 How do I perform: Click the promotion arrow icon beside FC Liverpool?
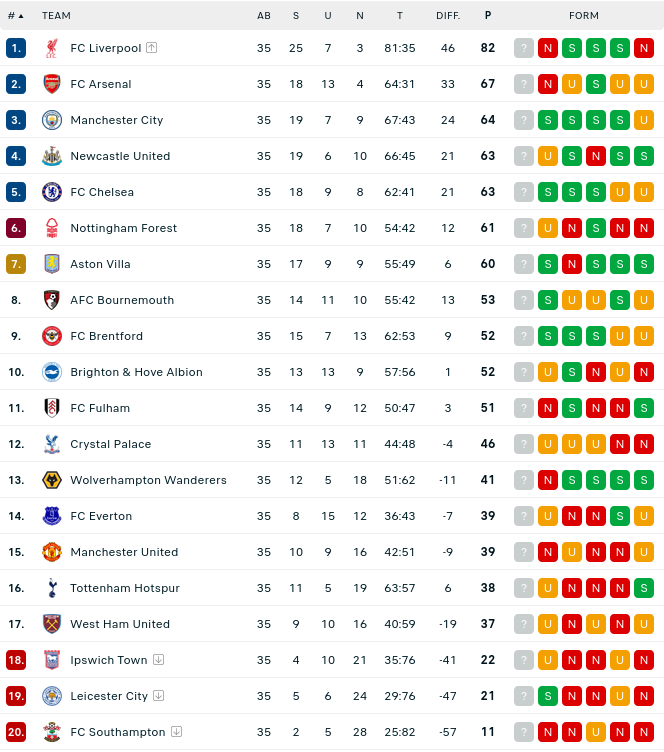click(151, 47)
